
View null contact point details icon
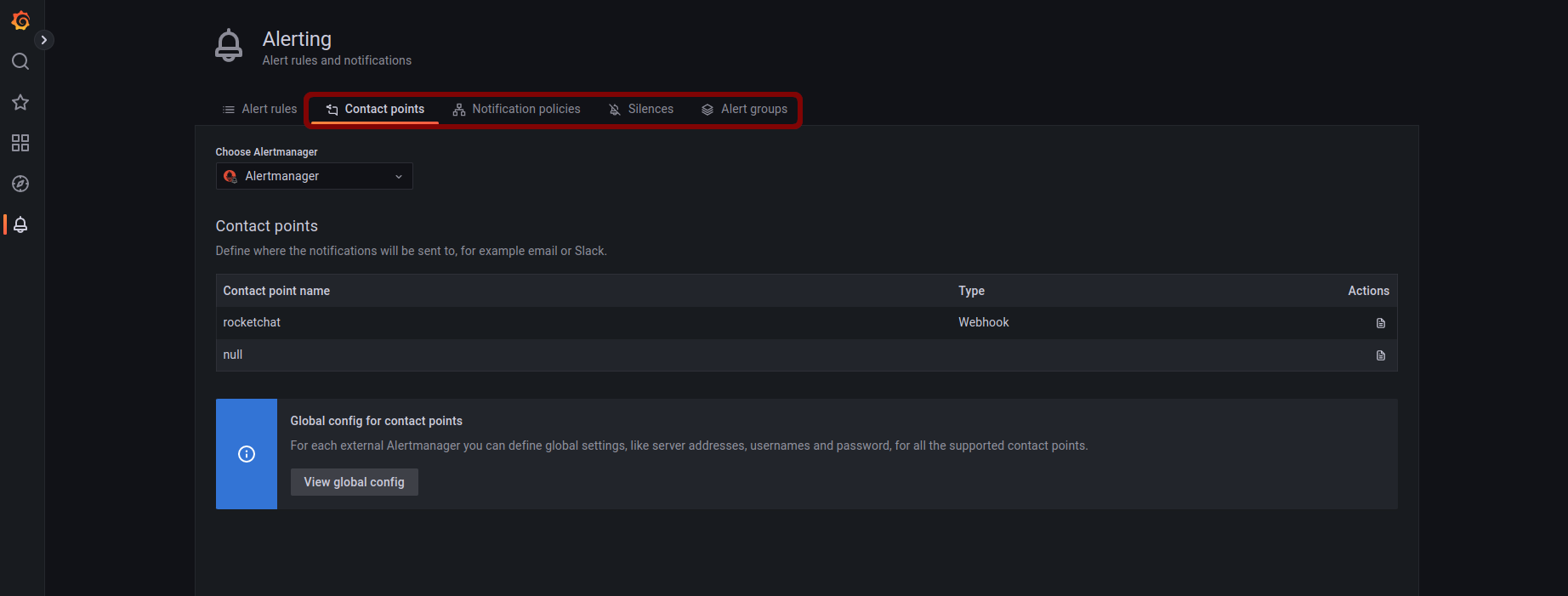point(1380,355)
